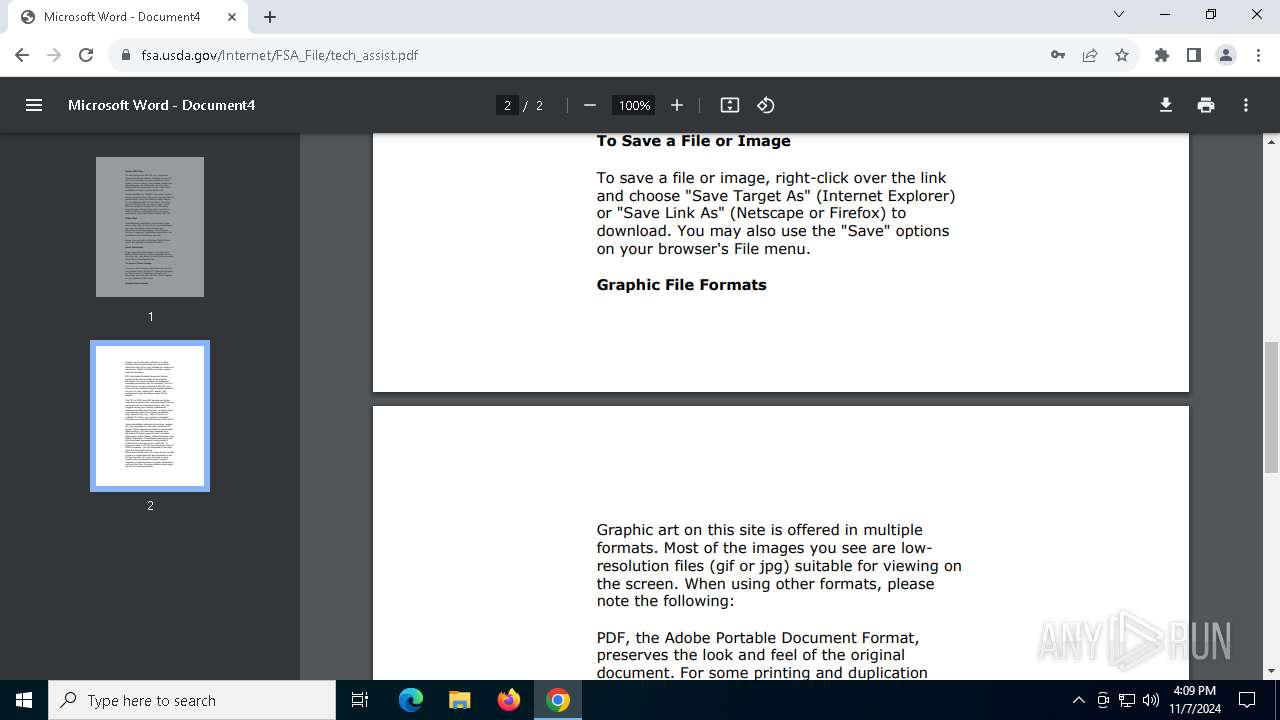This screenshot has width=1280, height=720.
Task: Select the Microsoft Word - Document4 tab
Action: (x=128, y=17)
